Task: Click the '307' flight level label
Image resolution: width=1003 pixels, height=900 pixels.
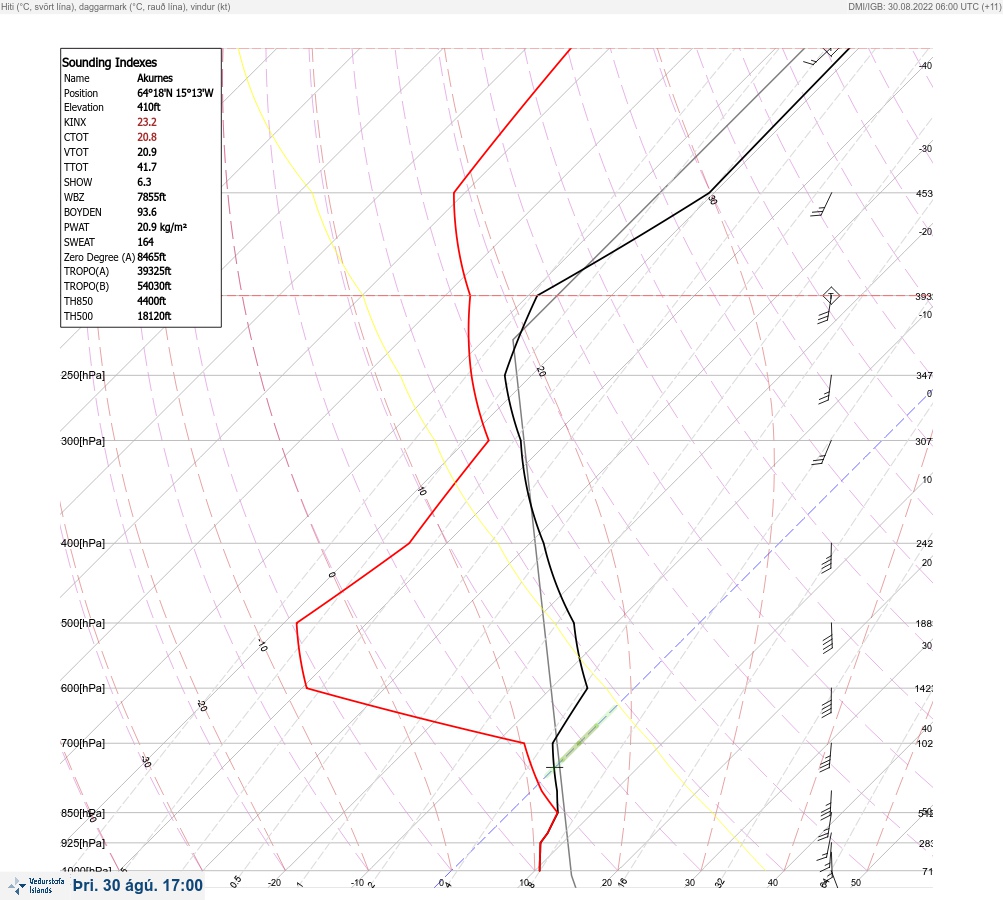Action: (x=924, y=441)
